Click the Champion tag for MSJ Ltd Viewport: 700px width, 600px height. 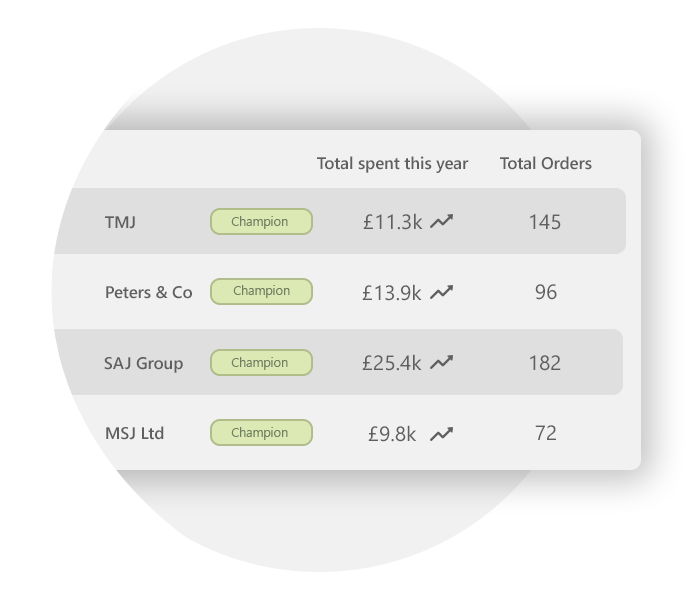pos(261,433)
